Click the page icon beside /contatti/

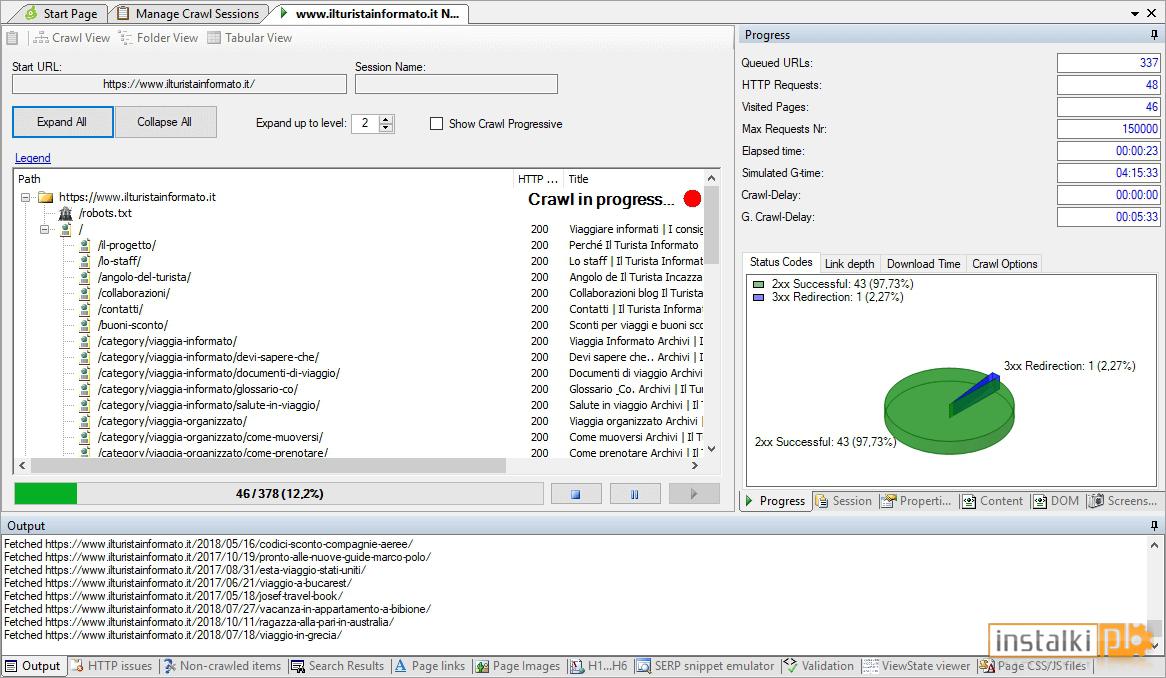[85, 309]
